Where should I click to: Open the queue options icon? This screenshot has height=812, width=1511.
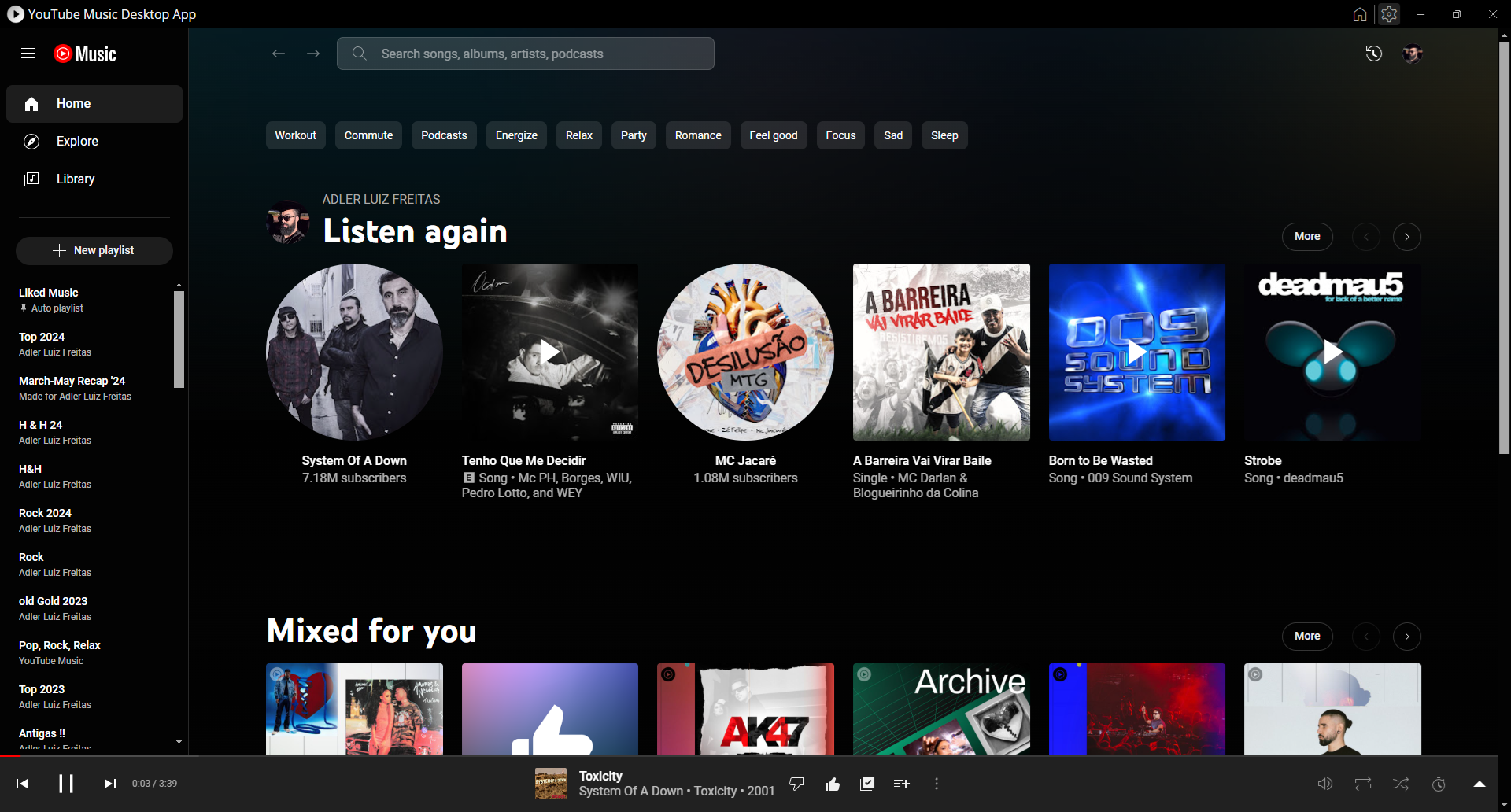[902, 783]
